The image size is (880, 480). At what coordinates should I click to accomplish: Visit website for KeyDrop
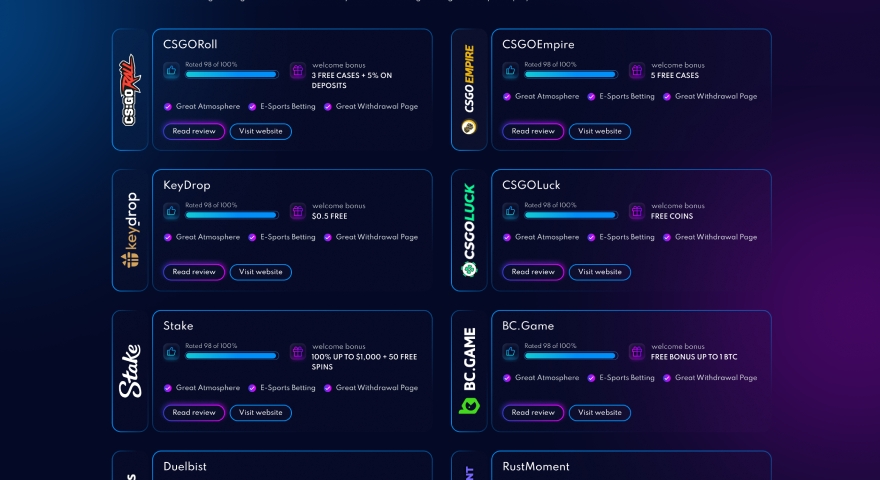[260, 272]
